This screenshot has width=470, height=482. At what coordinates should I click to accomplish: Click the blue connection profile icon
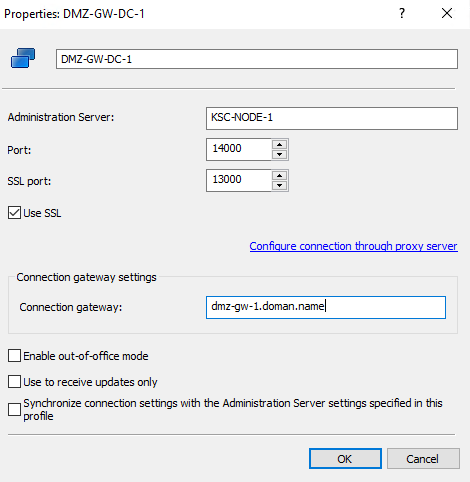(x=23, y=58)
